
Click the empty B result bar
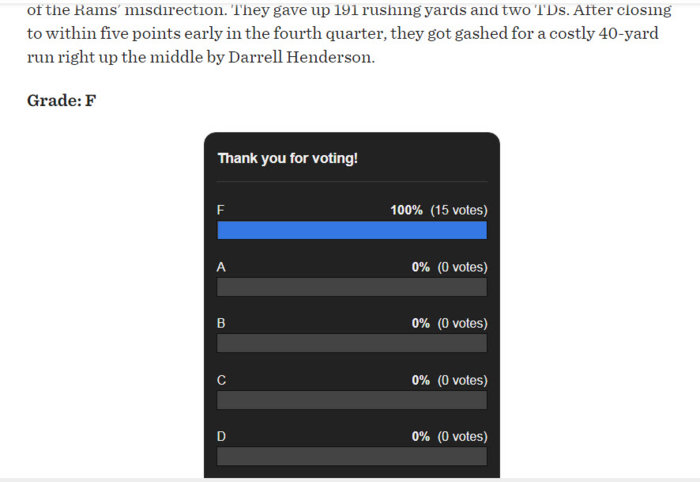pyautogui.click(x=352, y=344)
